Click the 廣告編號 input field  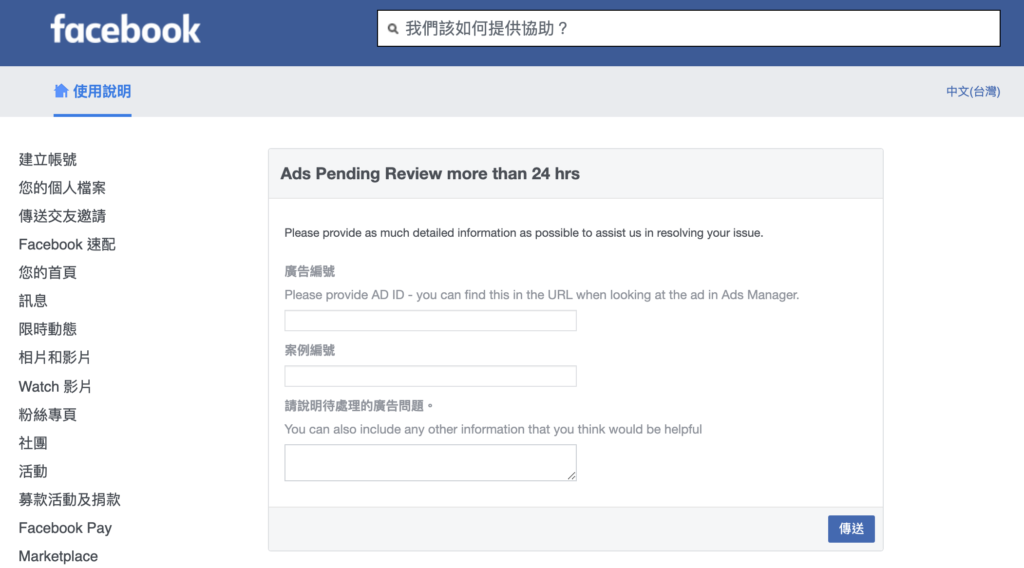coord(430,321)
